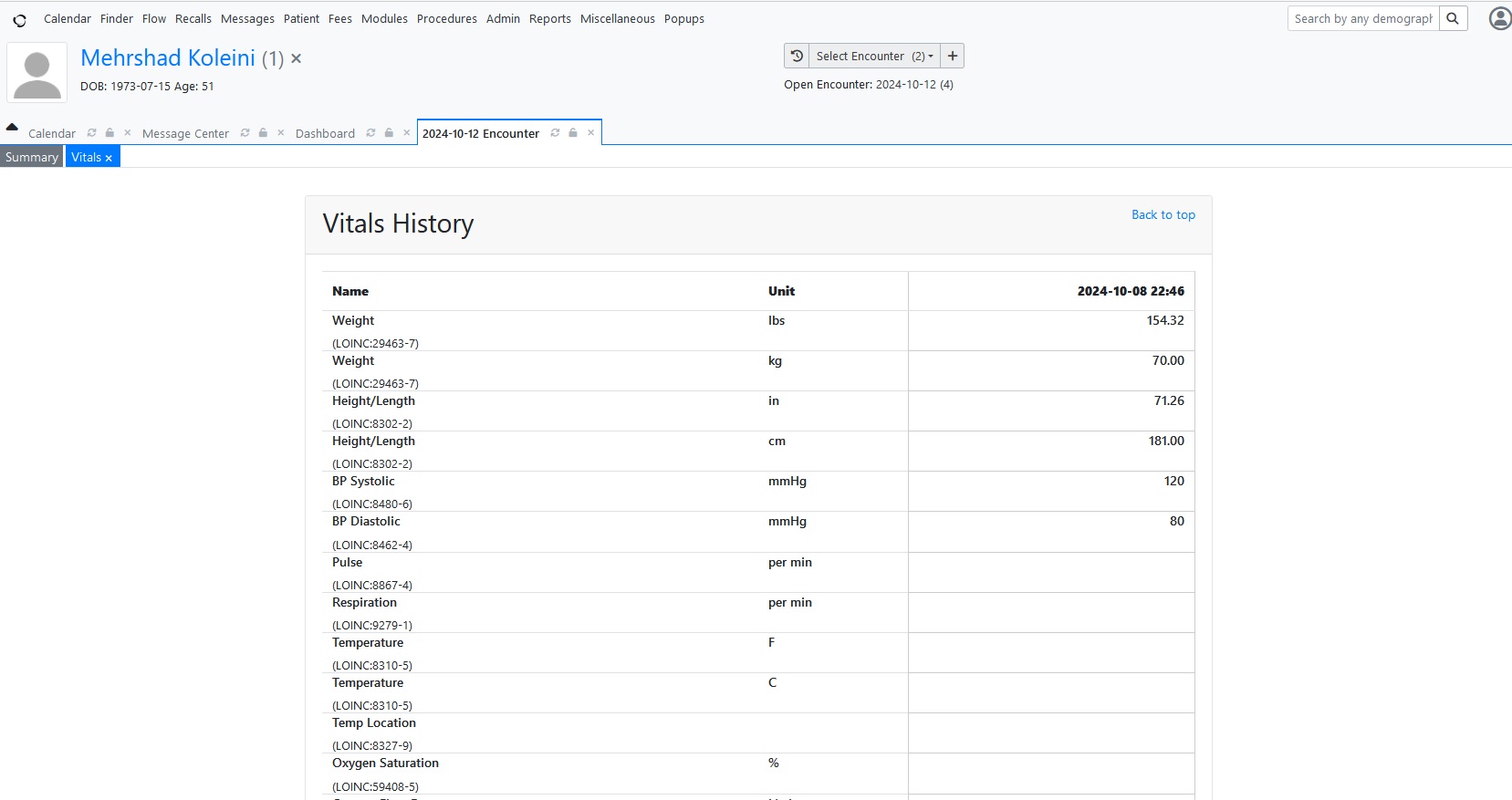Open the 2024-10-12 open encounter link
The height and width of the screenshot is (800, 1512).
914,84
